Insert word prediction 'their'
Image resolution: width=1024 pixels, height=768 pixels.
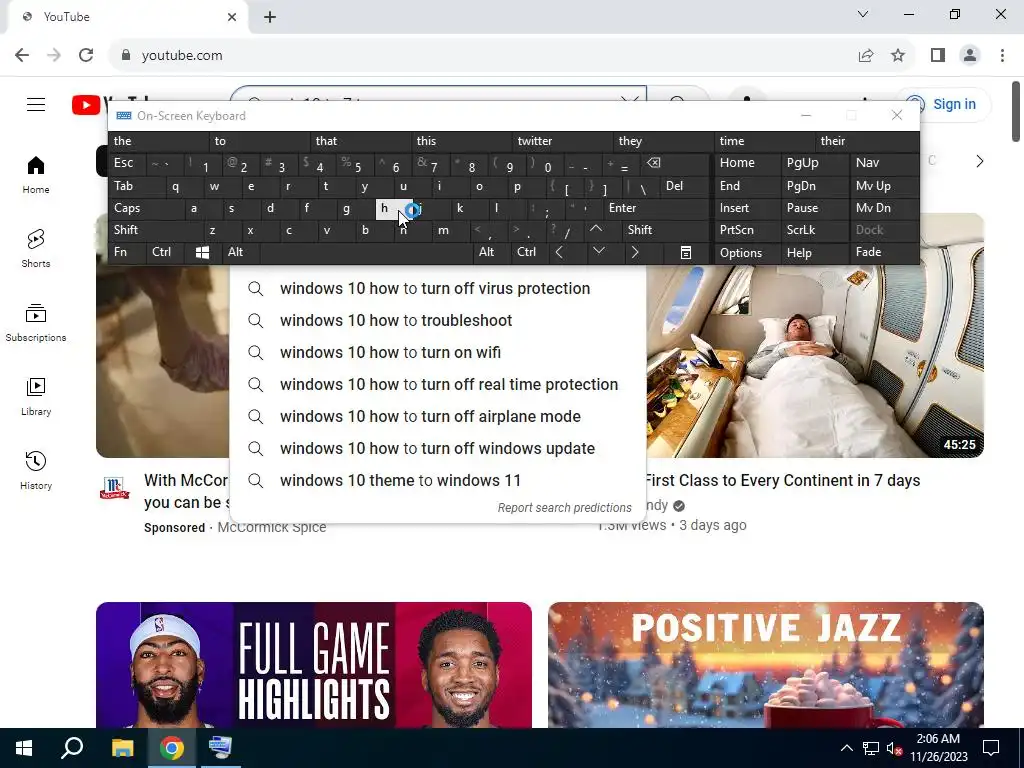click(867, 141)
